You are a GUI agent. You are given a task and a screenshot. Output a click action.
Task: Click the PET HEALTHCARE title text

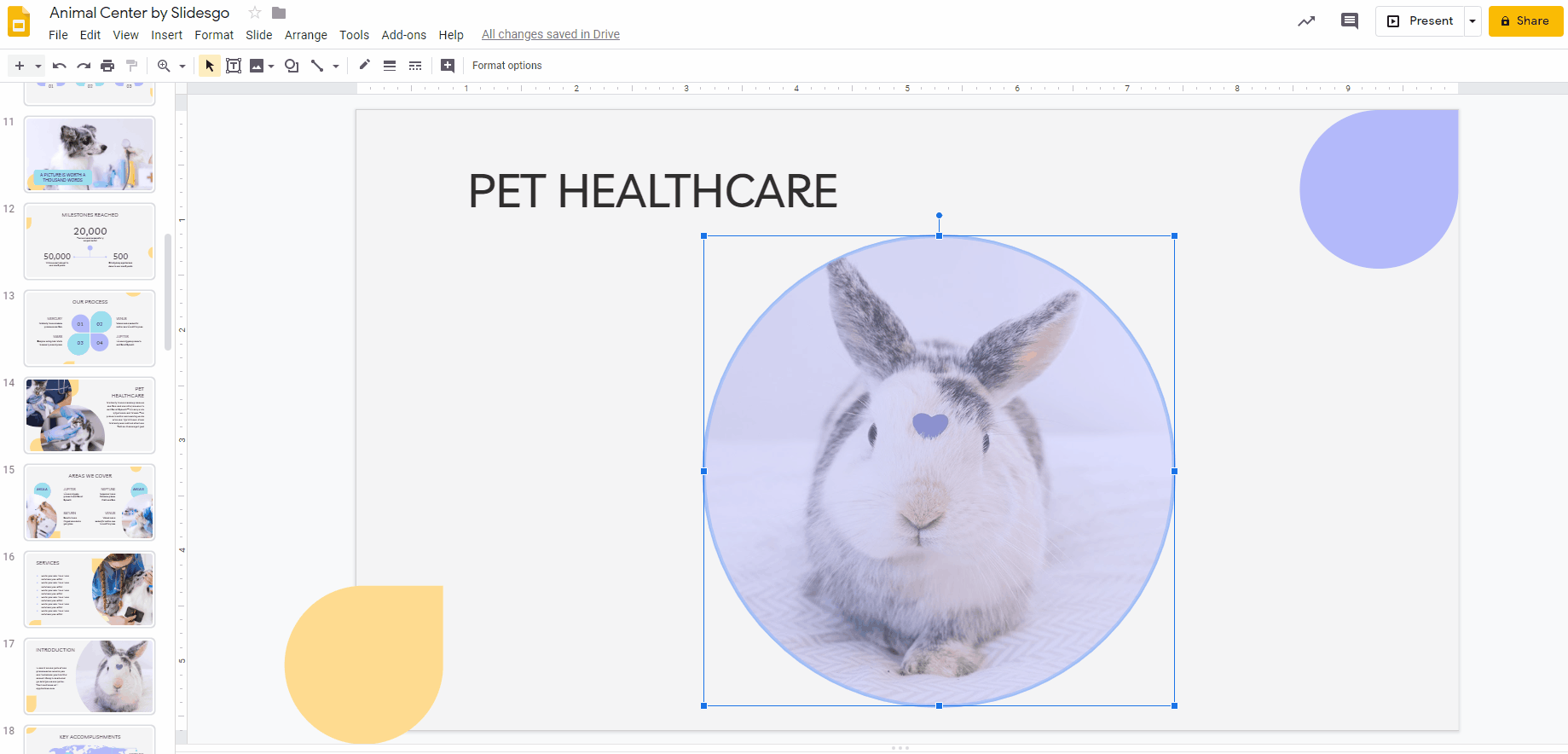653,191
